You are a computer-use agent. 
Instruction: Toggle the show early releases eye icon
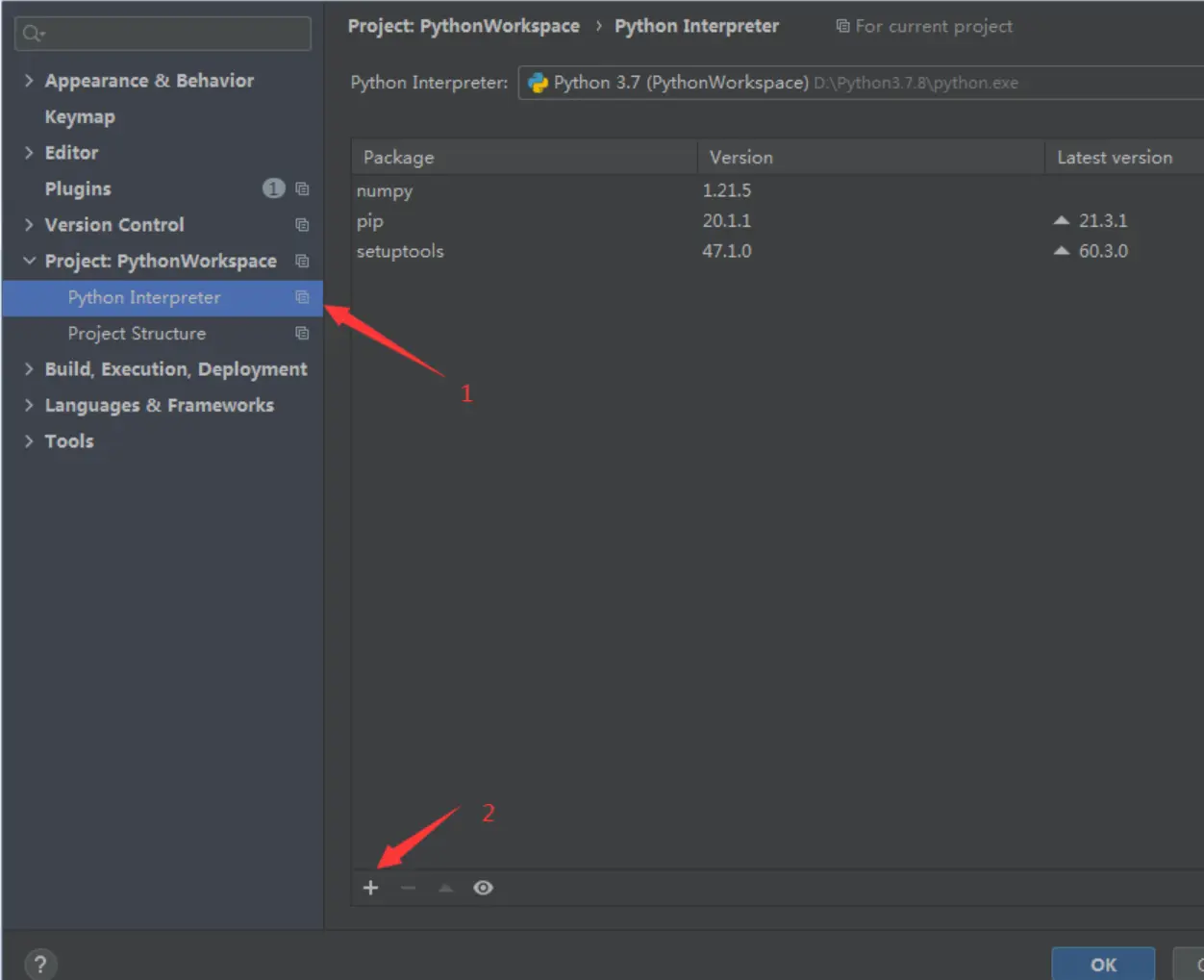[483, 888]
